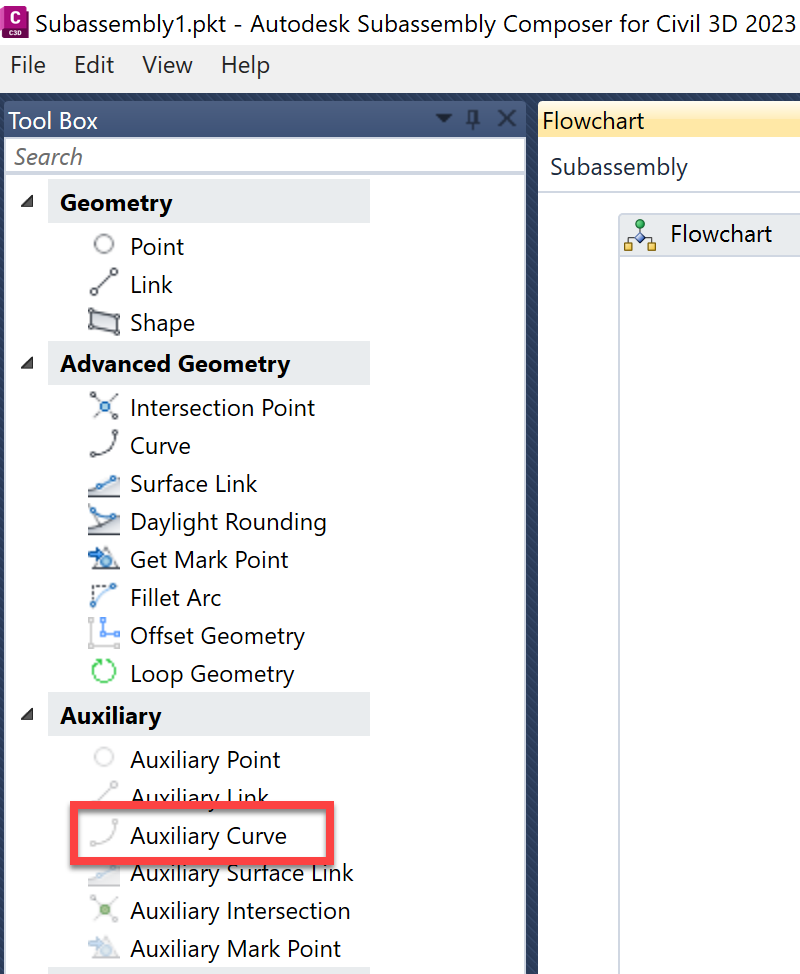Select the Surface Link tool

pyautogui.click(x=193, y=484)
